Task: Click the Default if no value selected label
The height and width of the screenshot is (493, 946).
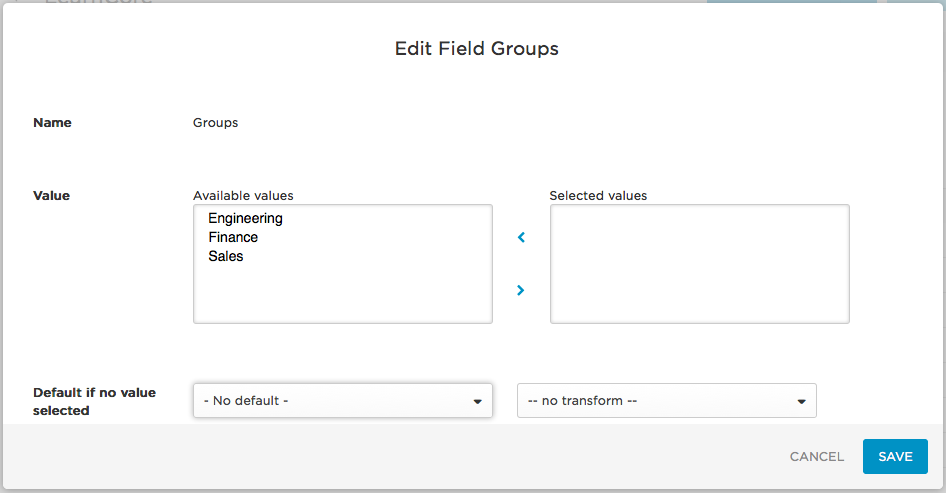Action: coord(94,401)
